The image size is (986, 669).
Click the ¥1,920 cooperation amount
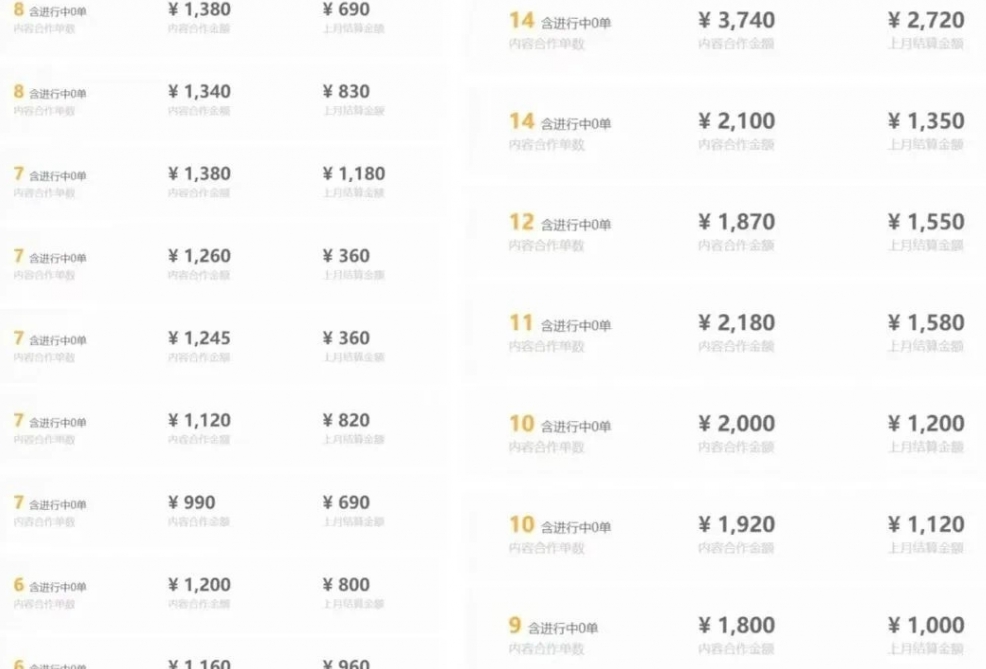738,523
